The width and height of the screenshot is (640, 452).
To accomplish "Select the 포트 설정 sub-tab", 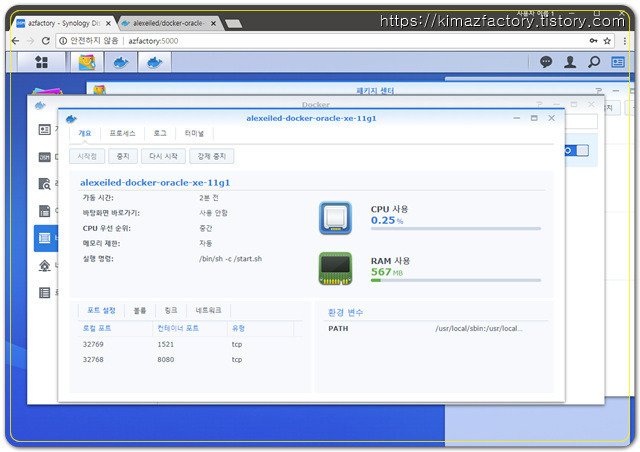I will click(x=101, y=310).
